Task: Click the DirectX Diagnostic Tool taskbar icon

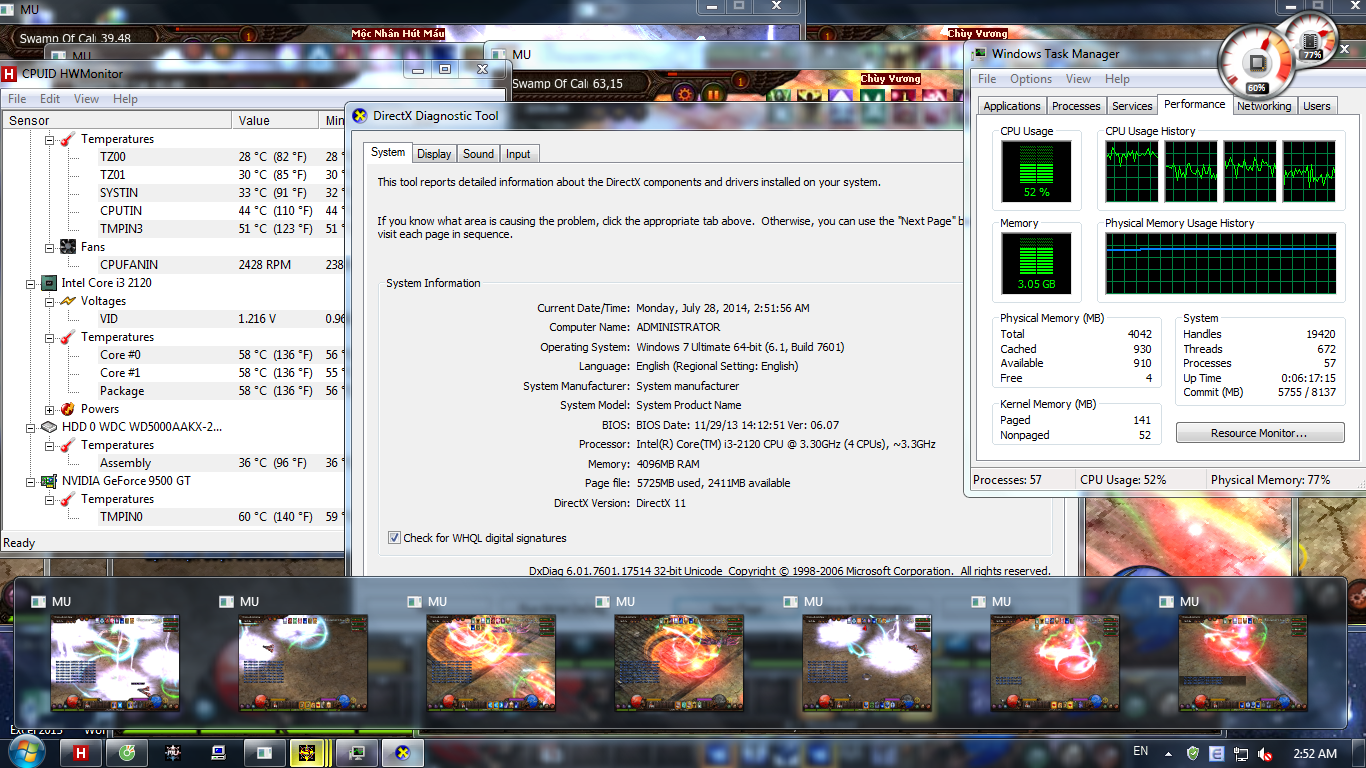Action: click(x=403, y=753)
